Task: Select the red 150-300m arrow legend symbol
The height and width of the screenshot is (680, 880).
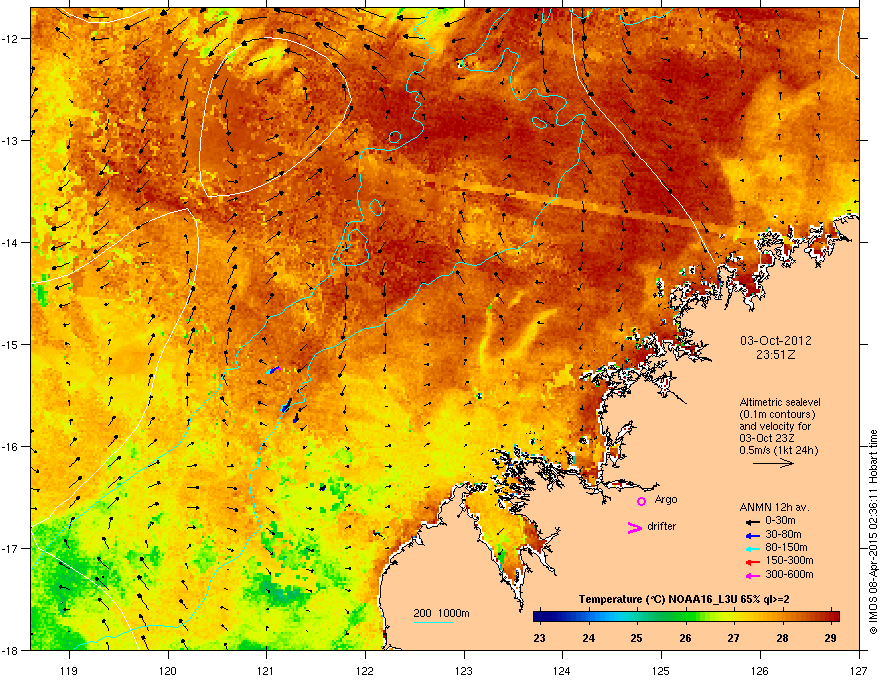Action: click(752, 562)
